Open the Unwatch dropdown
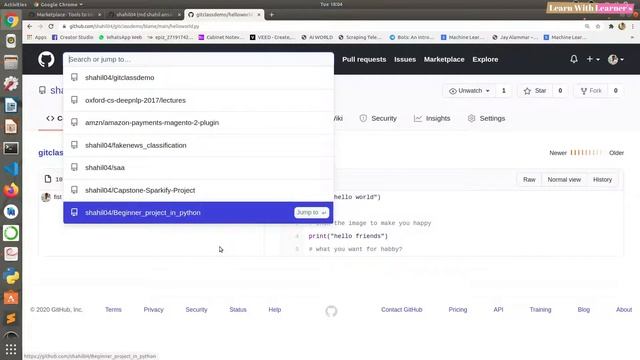 (x=469, y=91)
